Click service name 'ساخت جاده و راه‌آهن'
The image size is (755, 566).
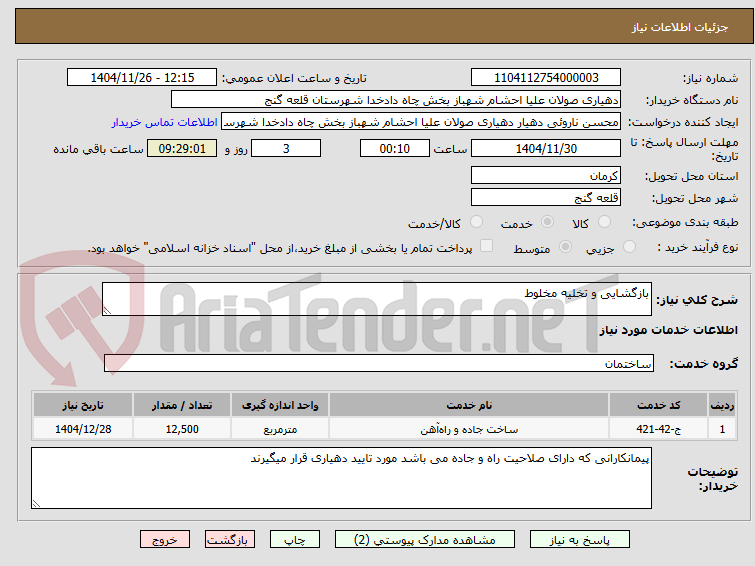[x=469, y=429]
